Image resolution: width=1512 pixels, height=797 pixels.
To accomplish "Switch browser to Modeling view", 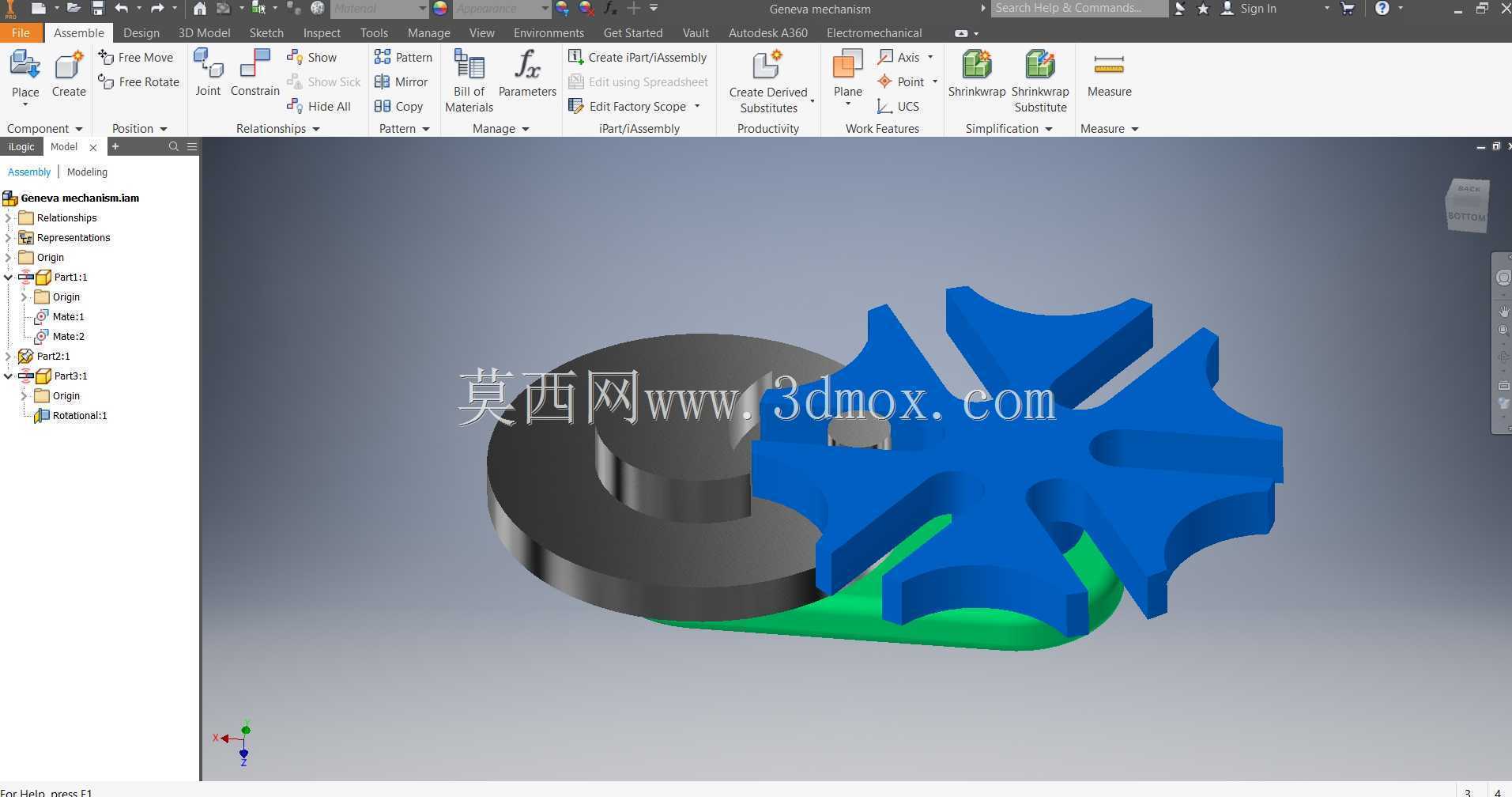I will tap(87, 172).
